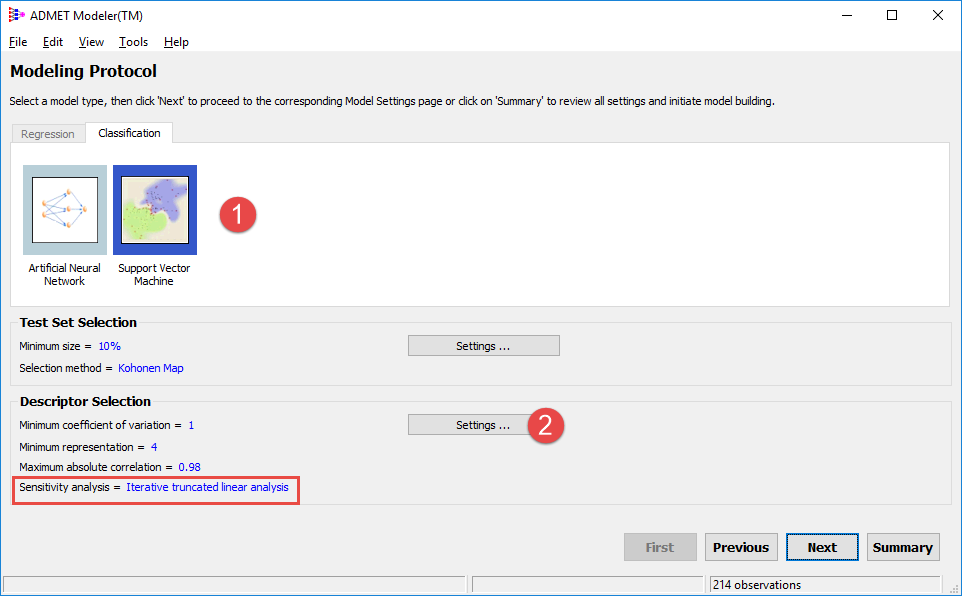Click the 'Descriptor Selection' group title
This screenshot has width=962, height=596.
[85, 401]
